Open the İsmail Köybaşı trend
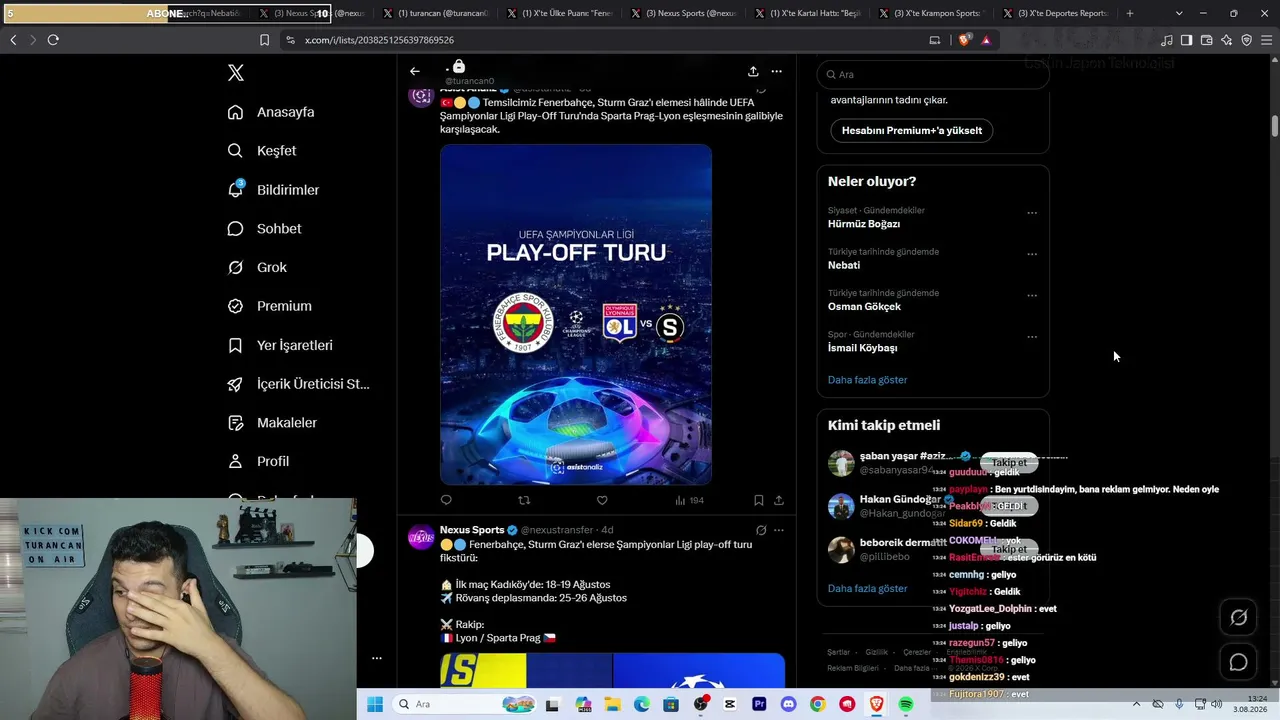Image resolution: width=1280 pixels, height=720 pixels. click(862, 348)
